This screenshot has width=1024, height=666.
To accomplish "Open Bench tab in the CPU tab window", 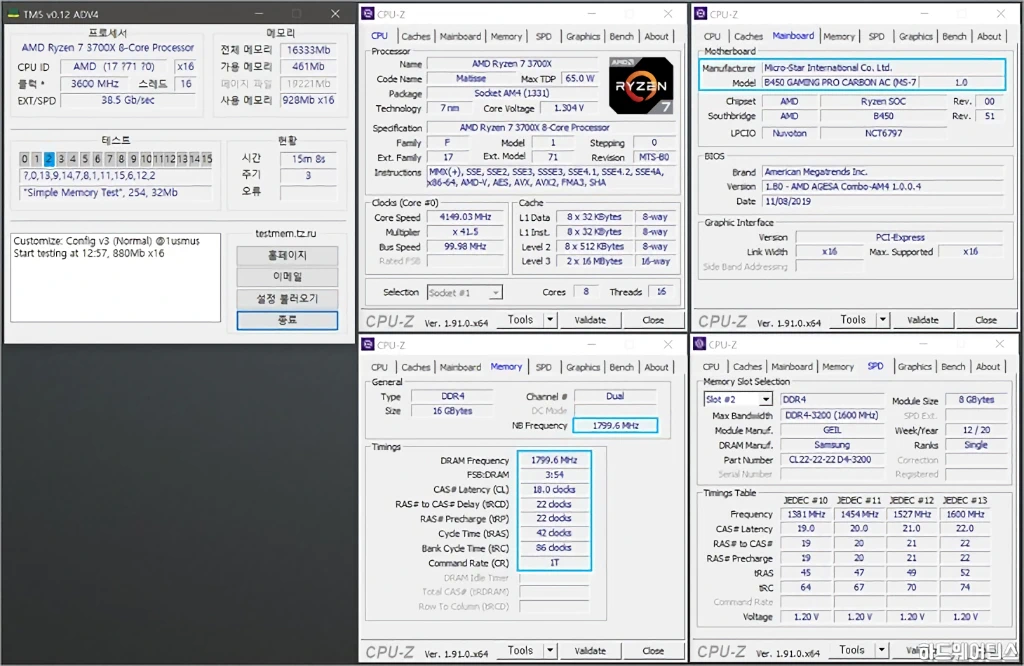I will pyautogui.click(x=621, y=37).
